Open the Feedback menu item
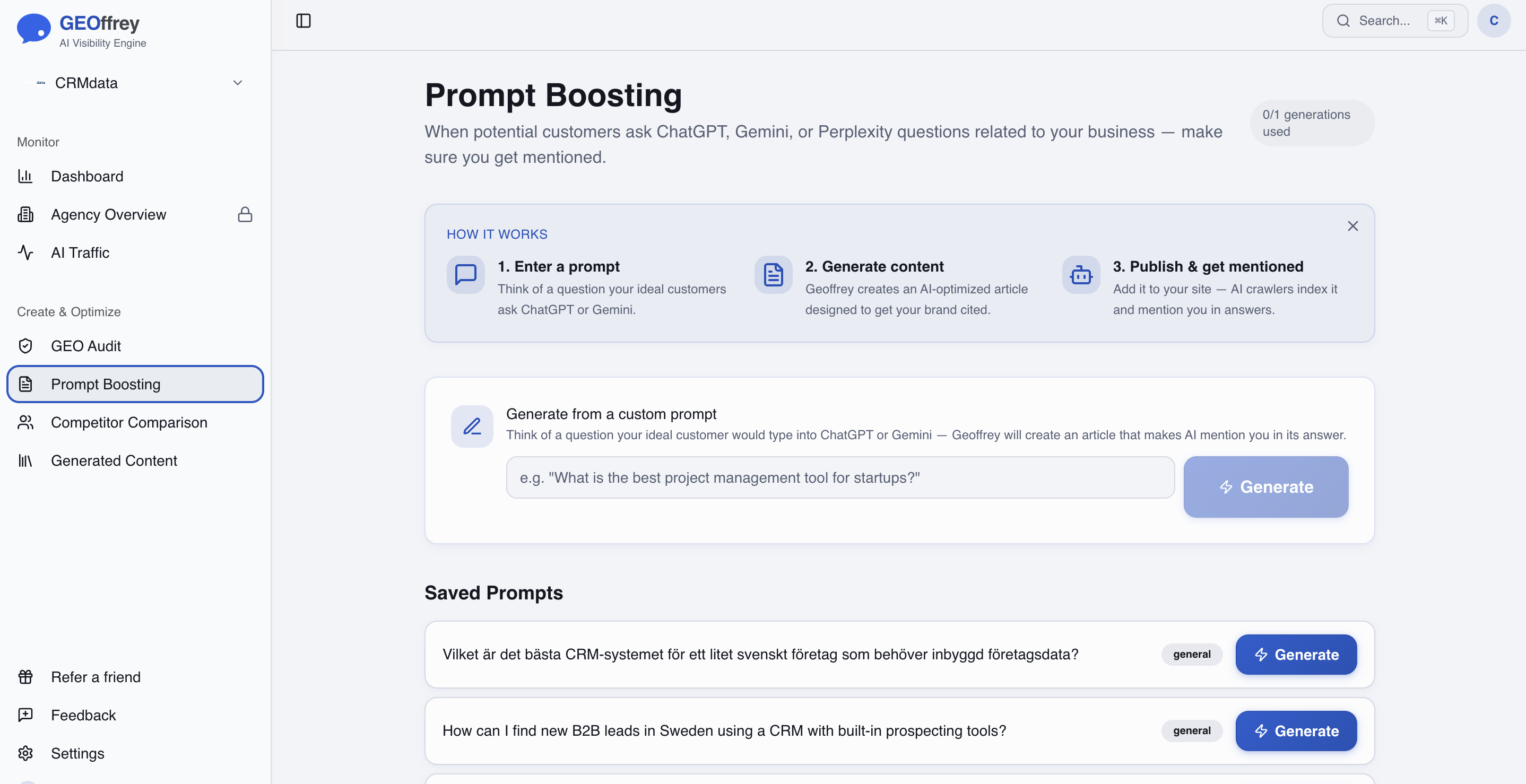Screen dimensions: 1526x784 [x=83, y=716]
